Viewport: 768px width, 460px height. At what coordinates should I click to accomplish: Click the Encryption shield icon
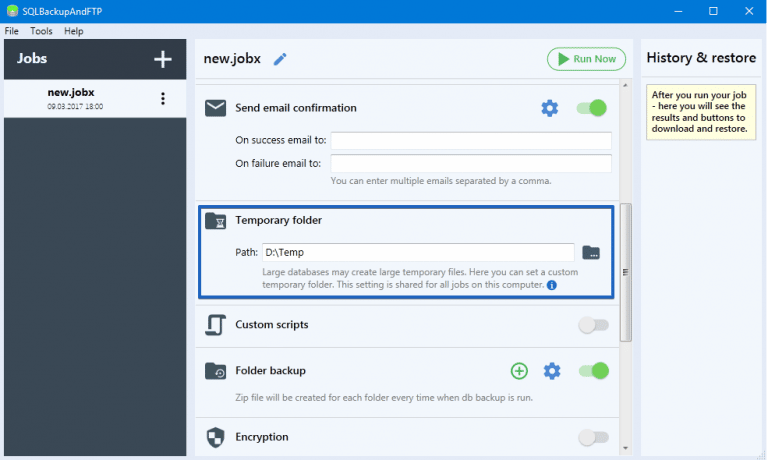click(216, 437)
